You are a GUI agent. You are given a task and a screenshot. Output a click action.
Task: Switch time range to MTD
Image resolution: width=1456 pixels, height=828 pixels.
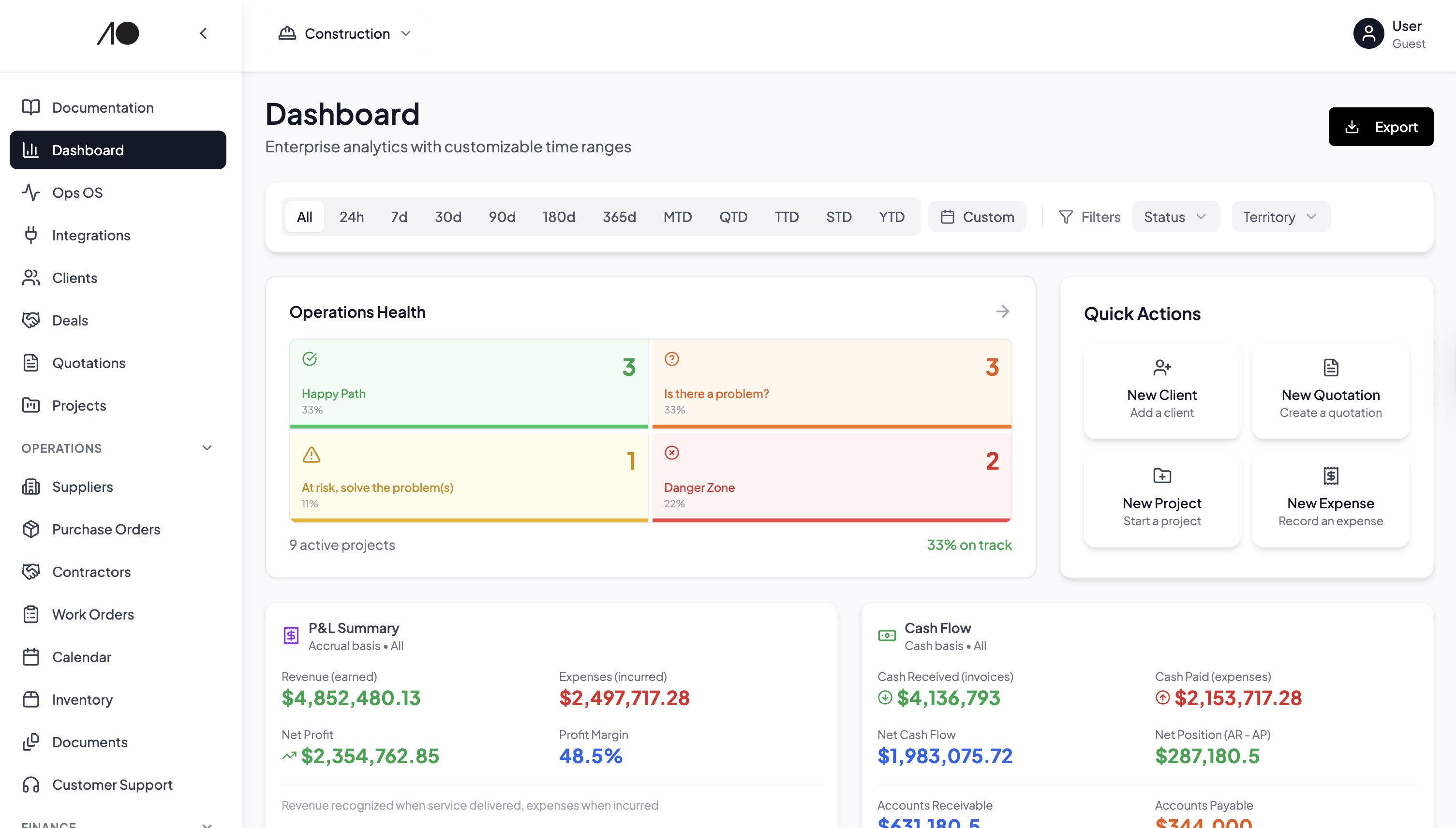(677, 217)
